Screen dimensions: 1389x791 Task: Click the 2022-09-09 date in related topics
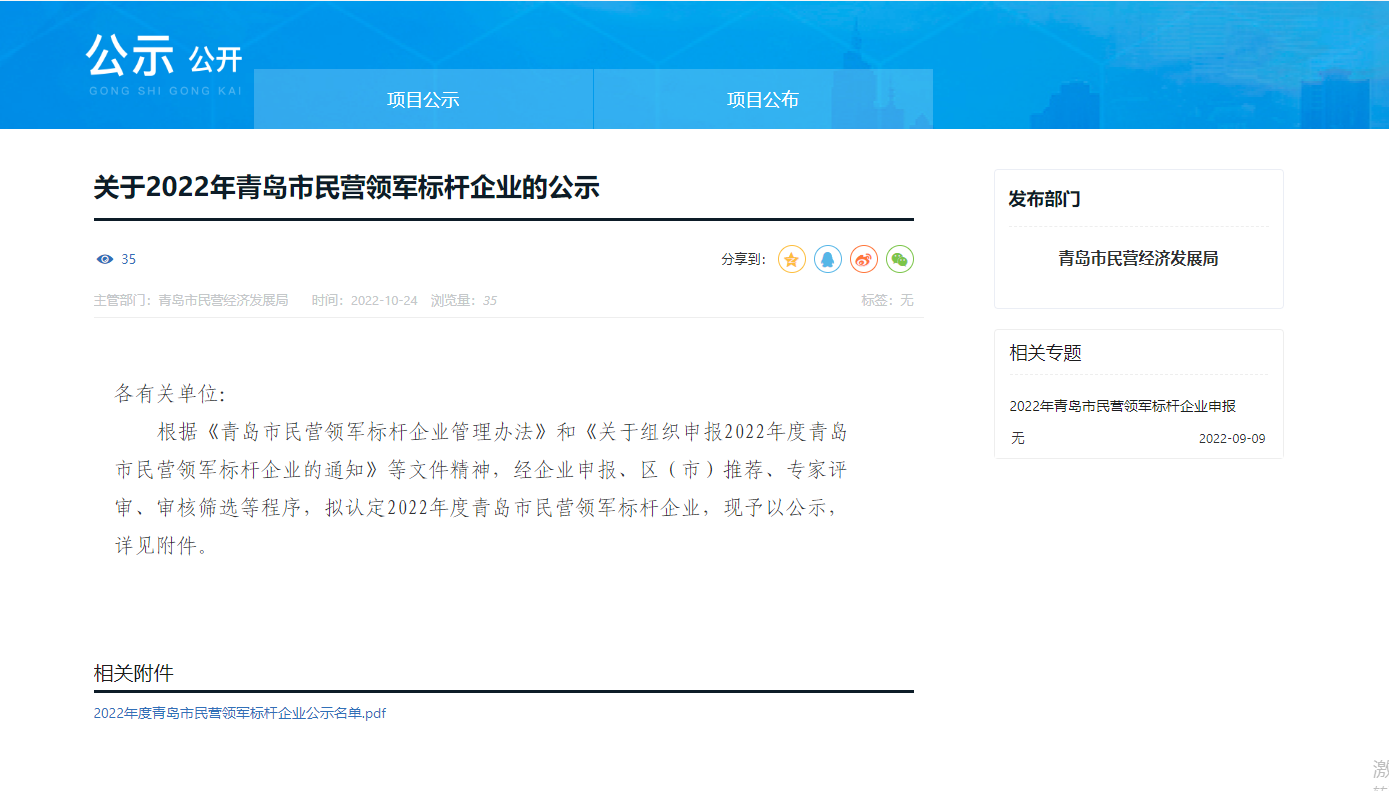tap(1232, 439)
